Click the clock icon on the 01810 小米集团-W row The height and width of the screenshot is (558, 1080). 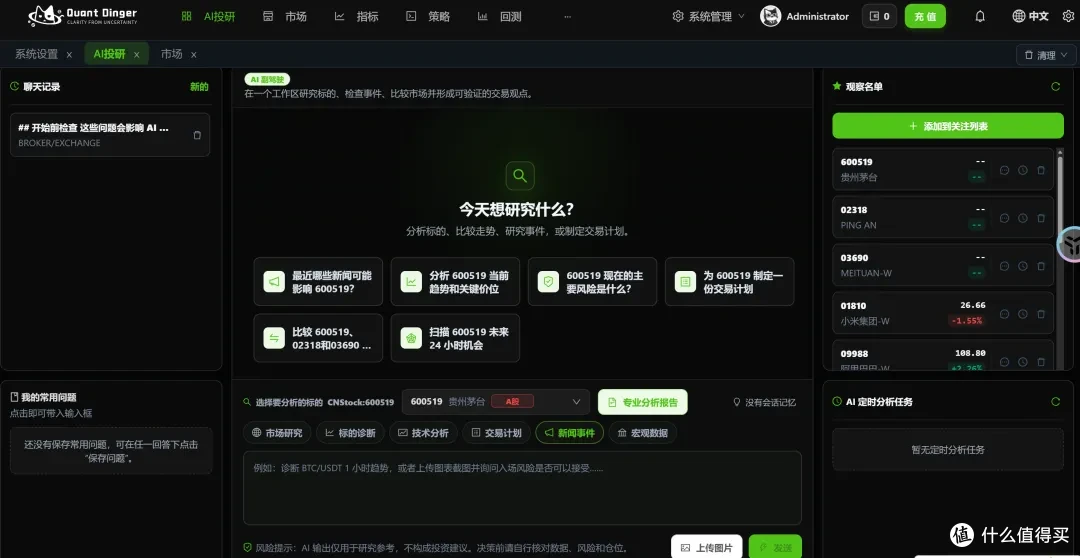tap(1023, 313)
